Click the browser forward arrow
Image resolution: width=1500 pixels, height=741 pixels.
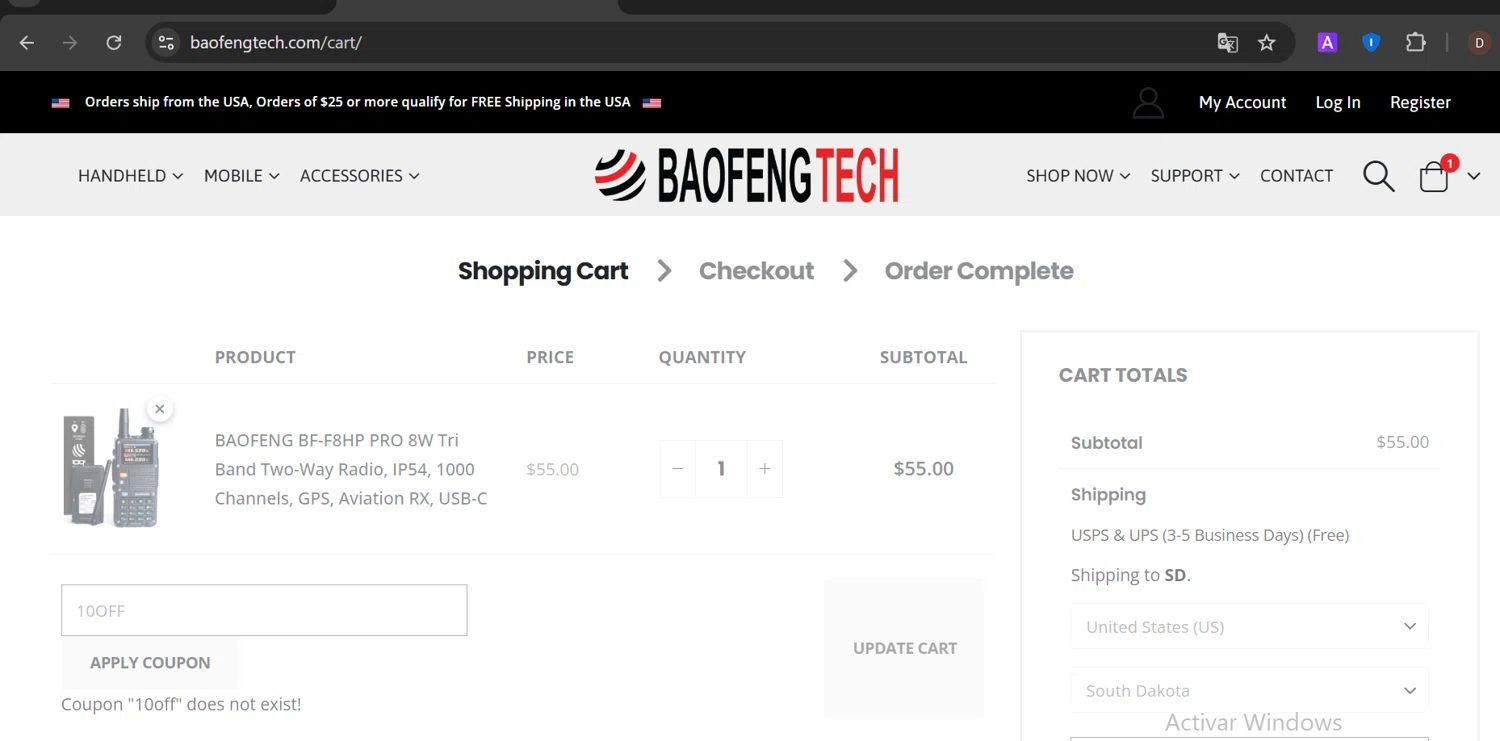coord(70,42)
